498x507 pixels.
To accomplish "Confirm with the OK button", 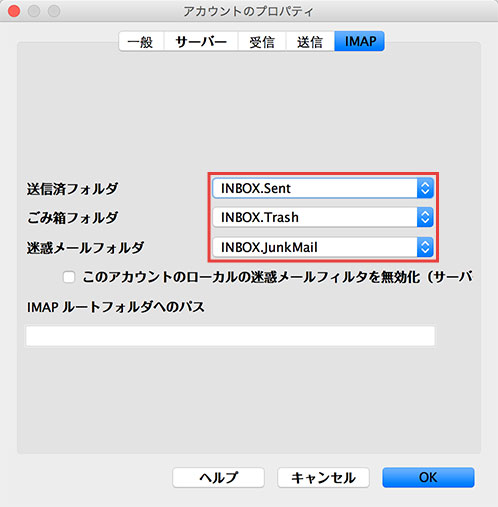I will pyautogui.click(x=428, y=478).
